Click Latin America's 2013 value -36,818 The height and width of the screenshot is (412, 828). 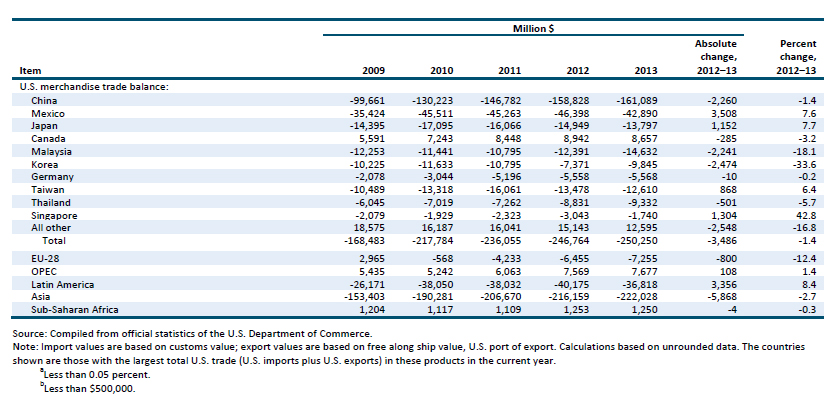[641, 284]
